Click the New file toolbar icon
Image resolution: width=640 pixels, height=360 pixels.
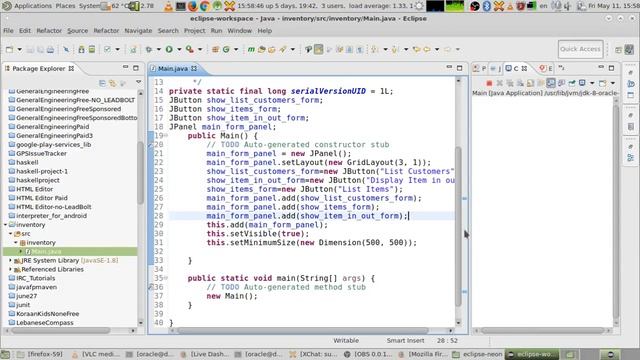point(9,49)
